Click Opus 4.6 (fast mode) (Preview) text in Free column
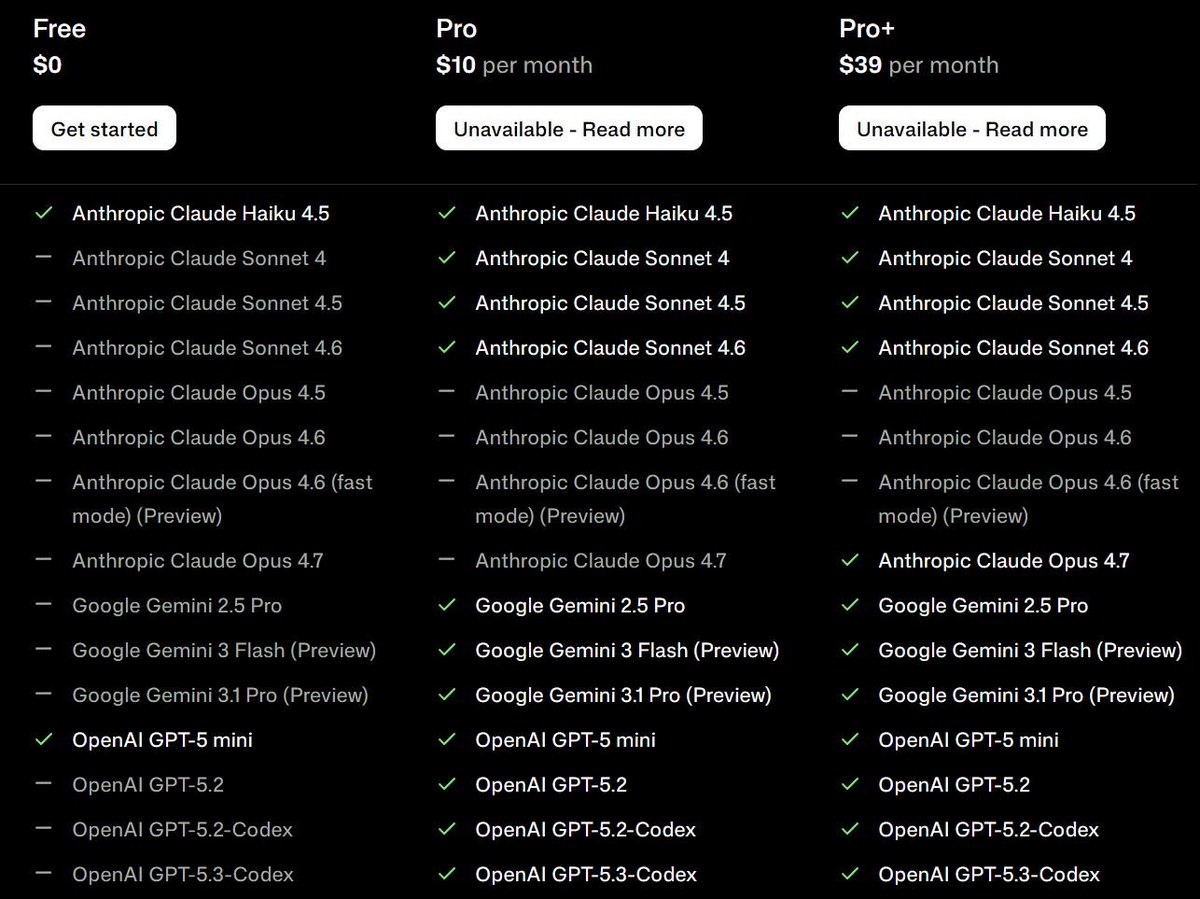 pyautogui.click(x=222, y=499)
